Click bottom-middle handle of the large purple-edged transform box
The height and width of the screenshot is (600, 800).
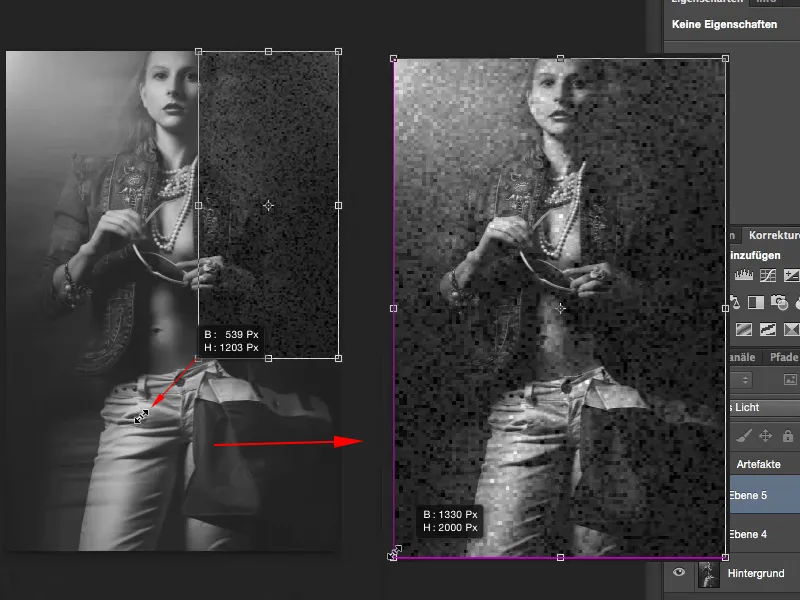point(560,558)
